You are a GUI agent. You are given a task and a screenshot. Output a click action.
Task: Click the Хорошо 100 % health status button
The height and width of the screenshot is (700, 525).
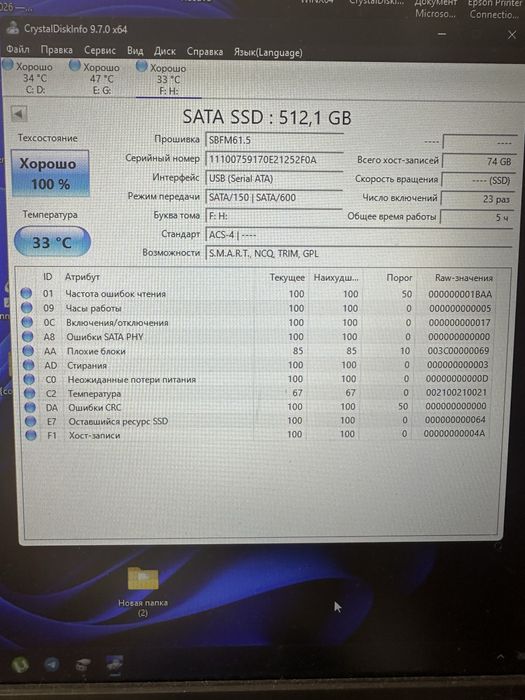[x=50, y=174]
